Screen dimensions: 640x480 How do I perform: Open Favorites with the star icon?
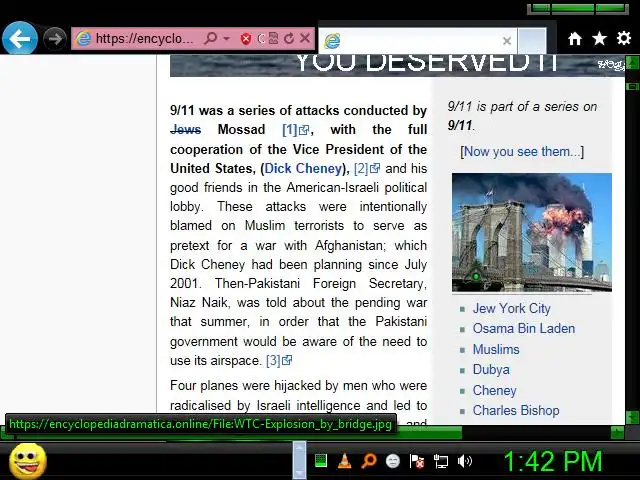599,39
